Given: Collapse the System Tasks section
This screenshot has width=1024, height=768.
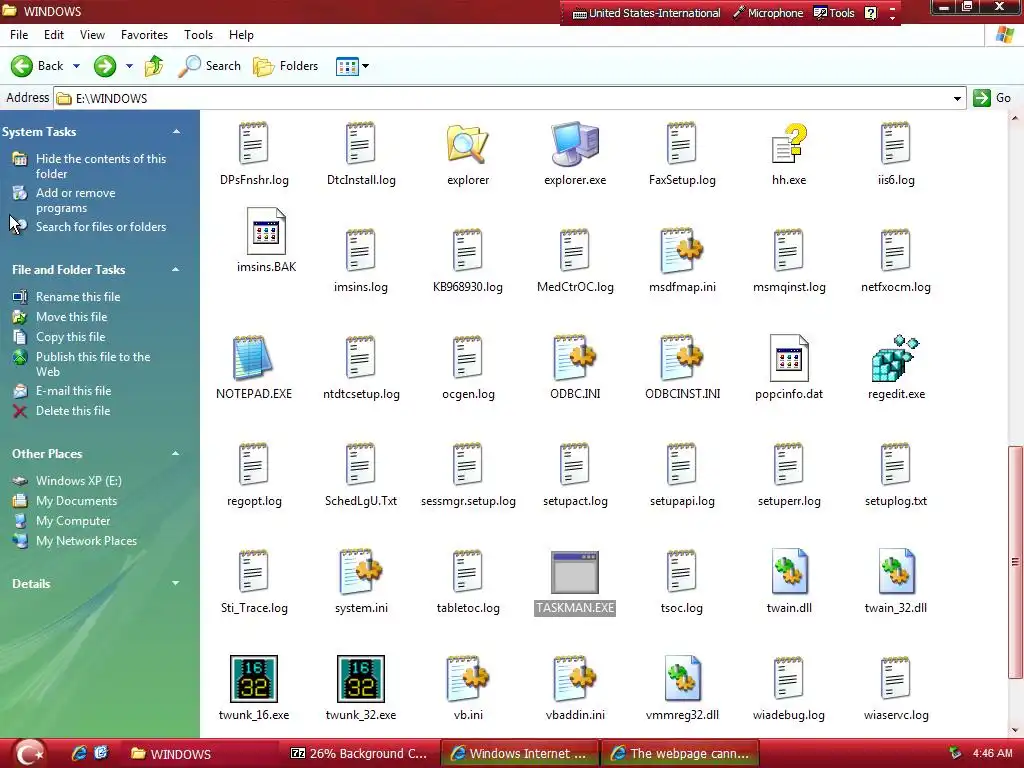Looking at the screenshot, I should pos(176,132).
